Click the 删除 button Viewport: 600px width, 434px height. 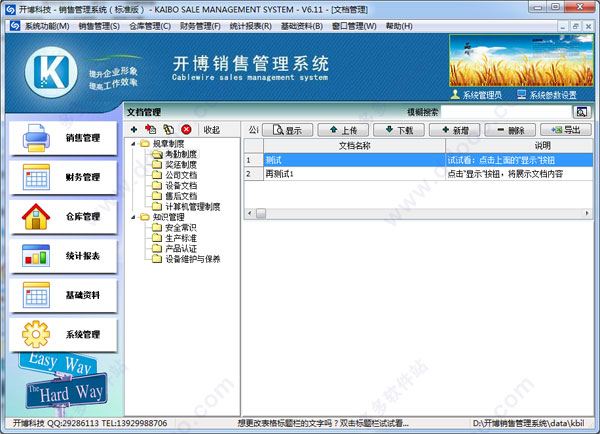pos(510,130)
